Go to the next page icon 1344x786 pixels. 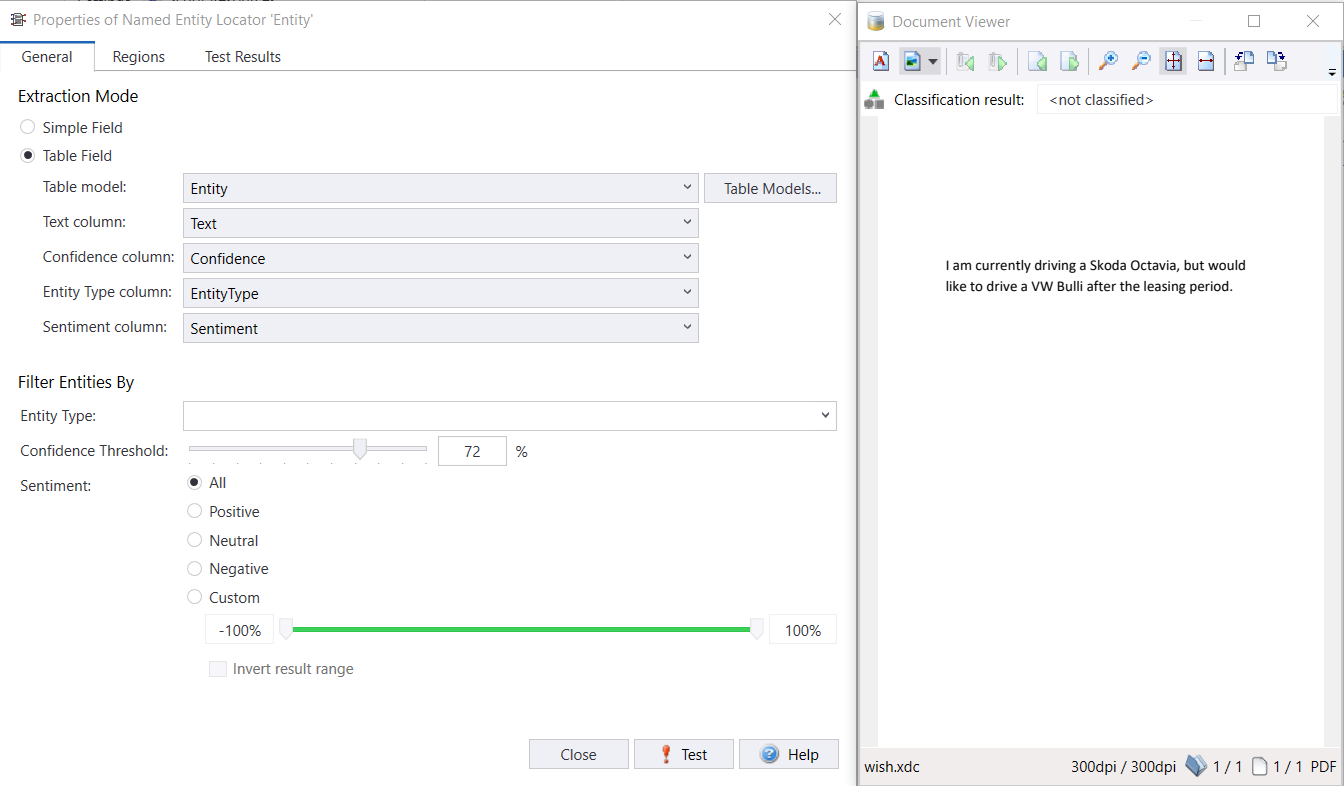click(x=1070, y=62)
